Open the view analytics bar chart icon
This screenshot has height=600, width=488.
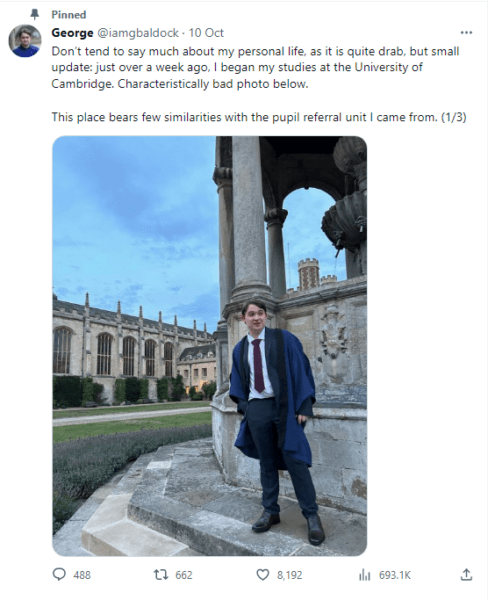364,574
